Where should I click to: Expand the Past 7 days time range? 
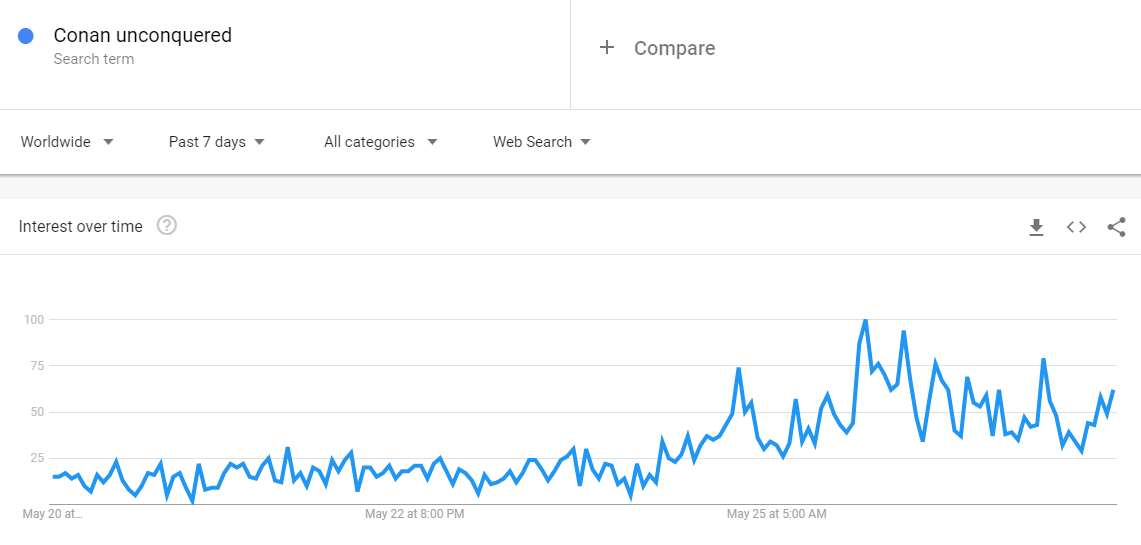(216, 142)
